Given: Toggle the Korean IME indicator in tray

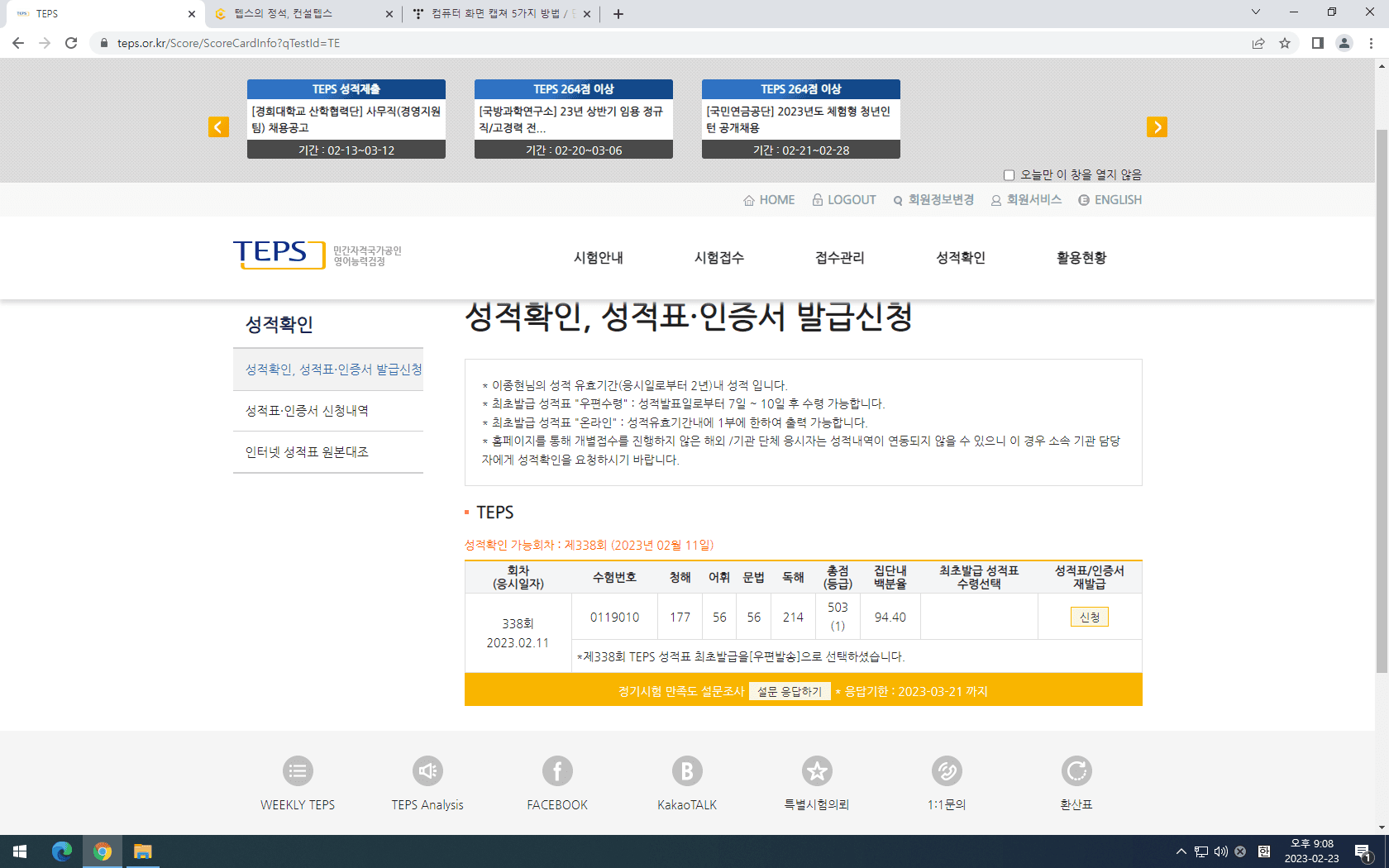Looking at the screenshot, I should pos(1264,851).
